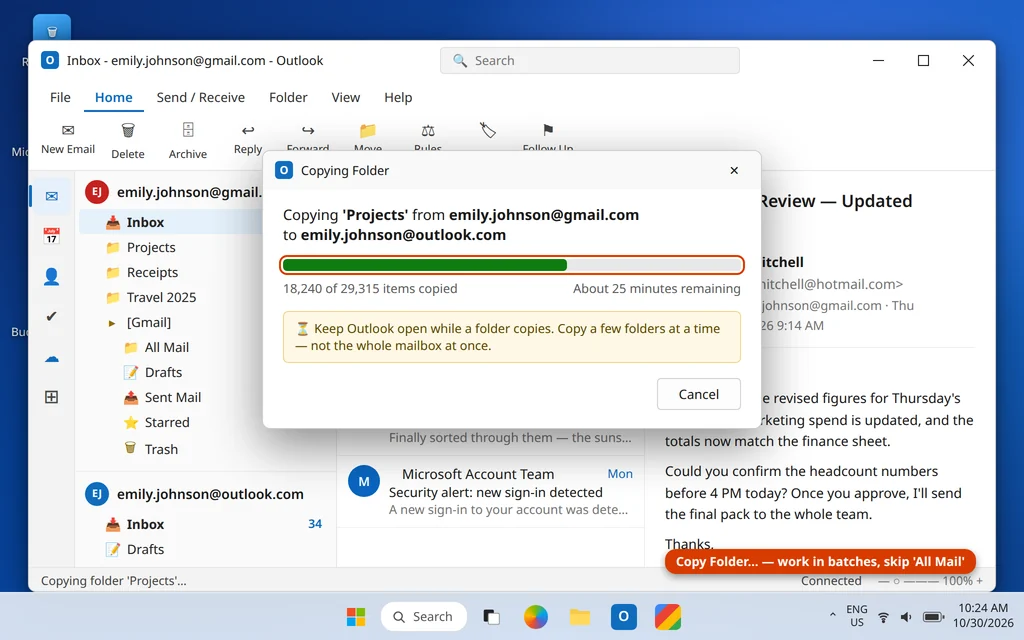
Task: Click 'Connected' status bar text
Action: (831, 581)
